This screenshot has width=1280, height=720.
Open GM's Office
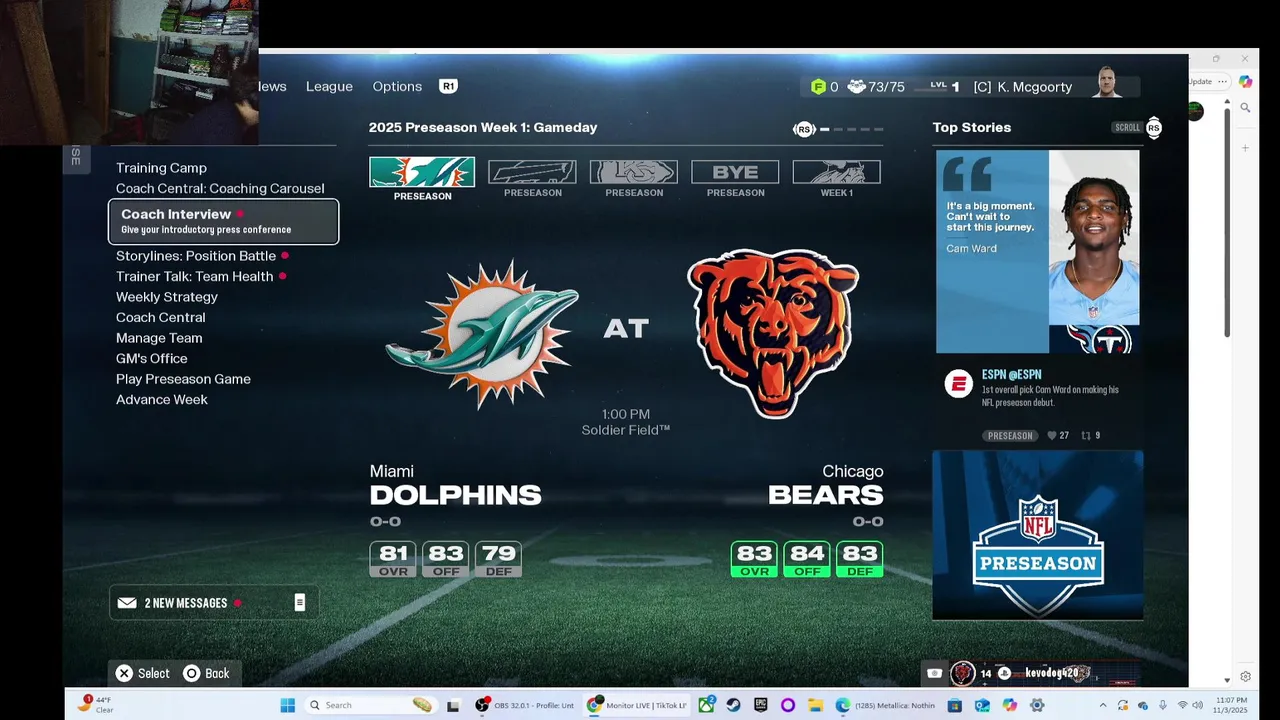pos(151,358)
